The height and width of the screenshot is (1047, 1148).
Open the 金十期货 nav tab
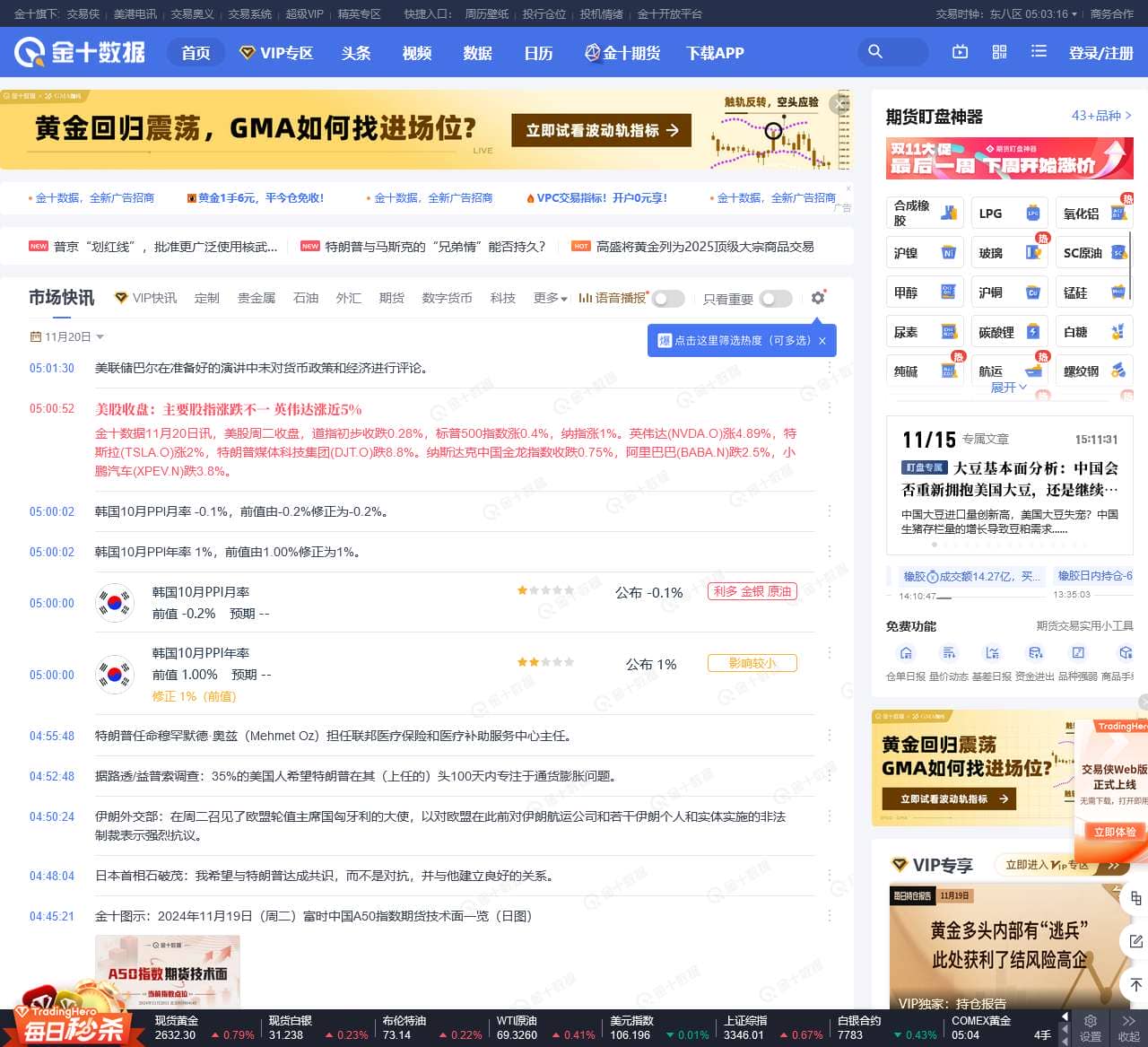tap(622, 53)
